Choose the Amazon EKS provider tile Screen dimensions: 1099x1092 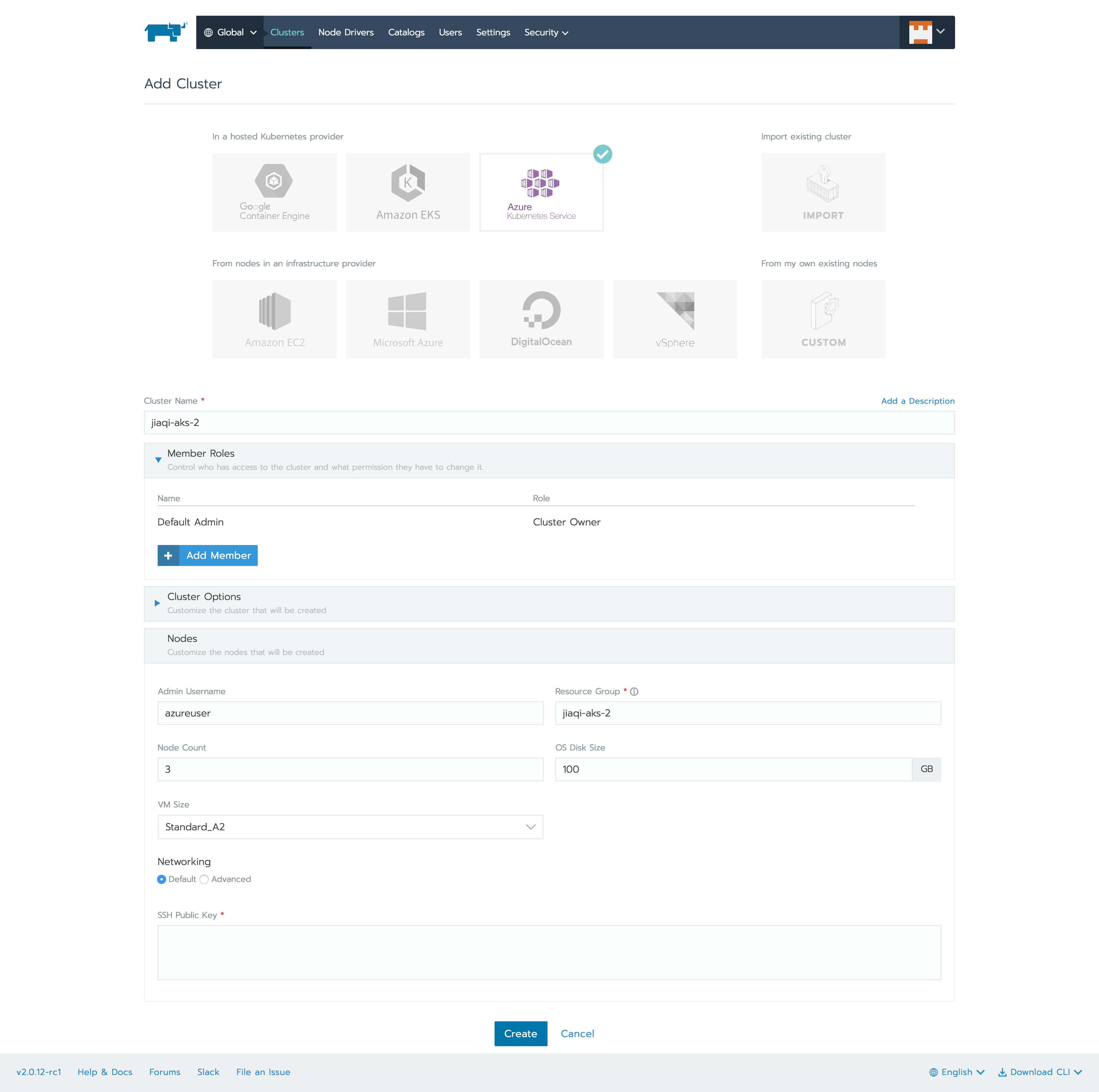pos(408,192)
